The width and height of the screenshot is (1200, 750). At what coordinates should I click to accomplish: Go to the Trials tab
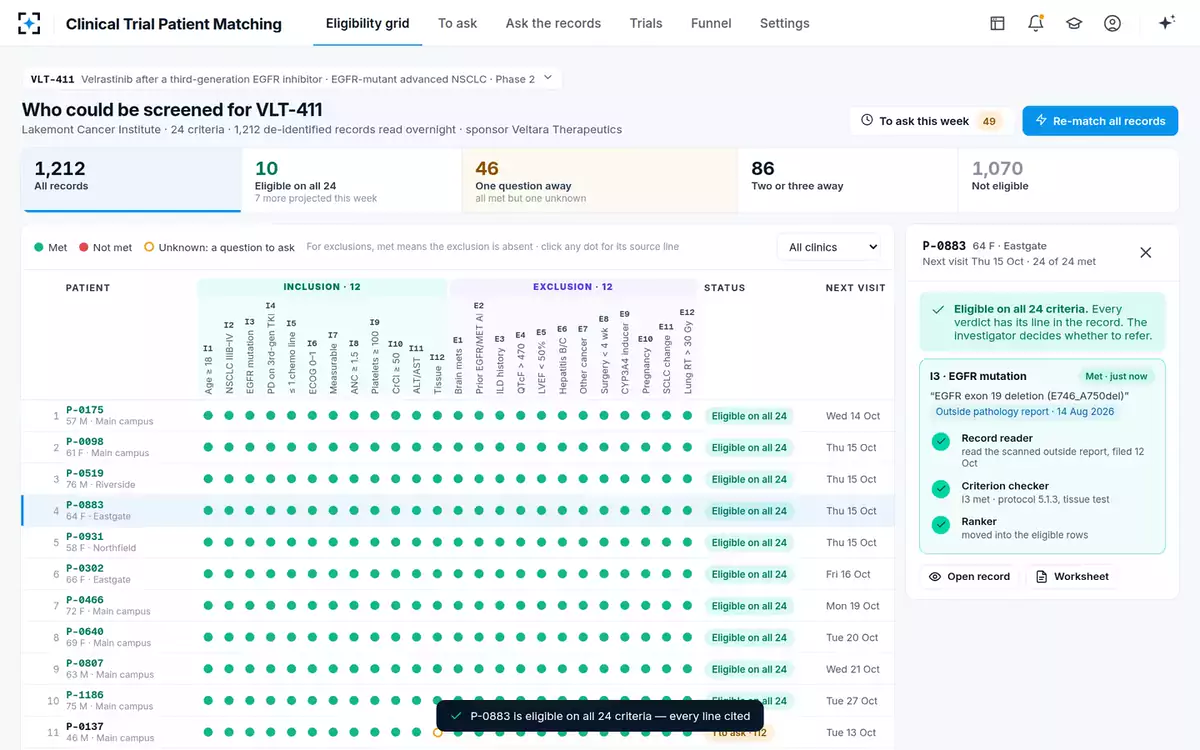(646, 23)
